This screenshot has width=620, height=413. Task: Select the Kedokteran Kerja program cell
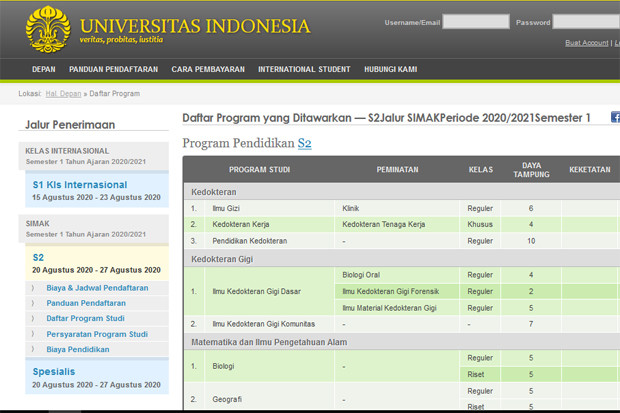(x=269, y=224)
